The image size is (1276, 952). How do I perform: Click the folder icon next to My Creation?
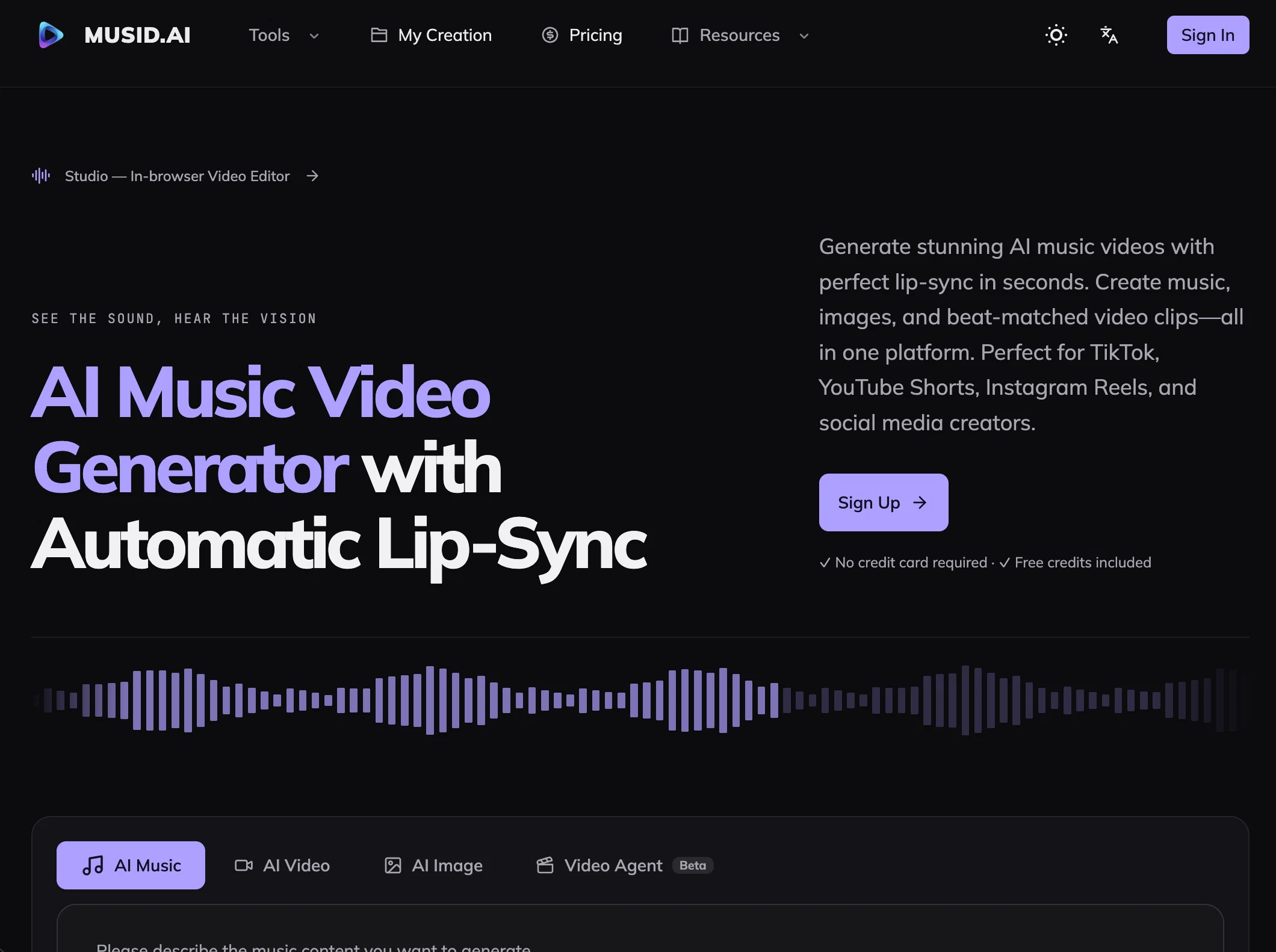(379, 35)
